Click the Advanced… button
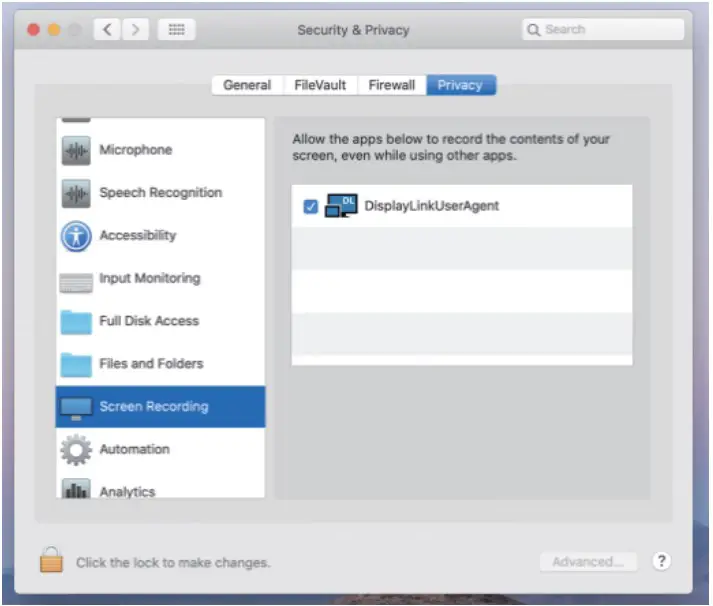The image size is (713, 606). pos(588,562)
